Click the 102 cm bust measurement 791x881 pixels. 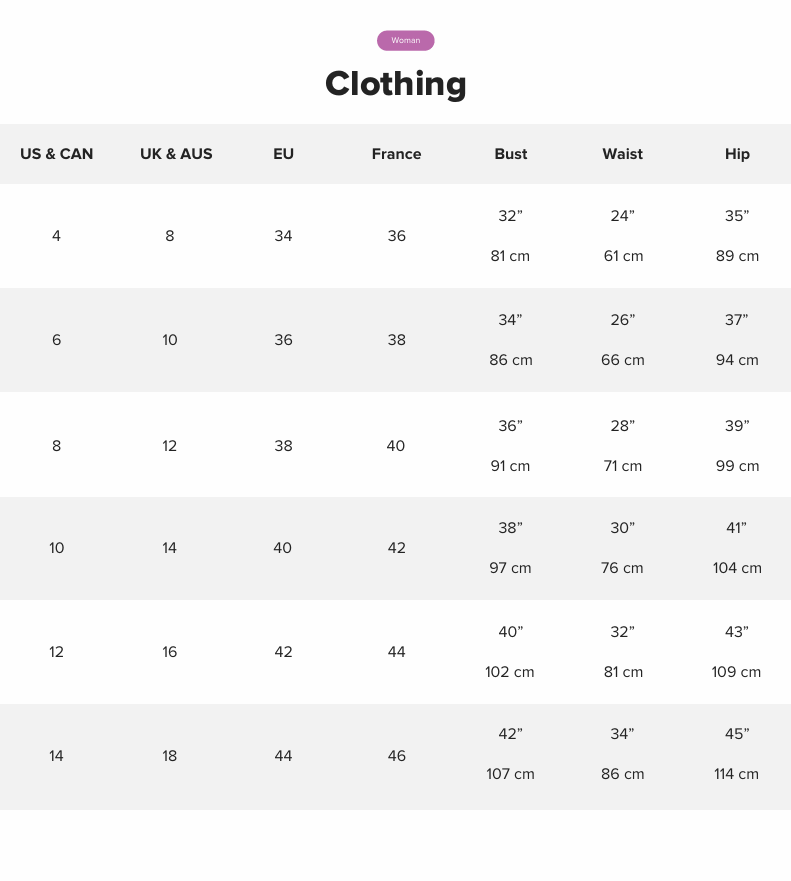click(x=510, y=672)
